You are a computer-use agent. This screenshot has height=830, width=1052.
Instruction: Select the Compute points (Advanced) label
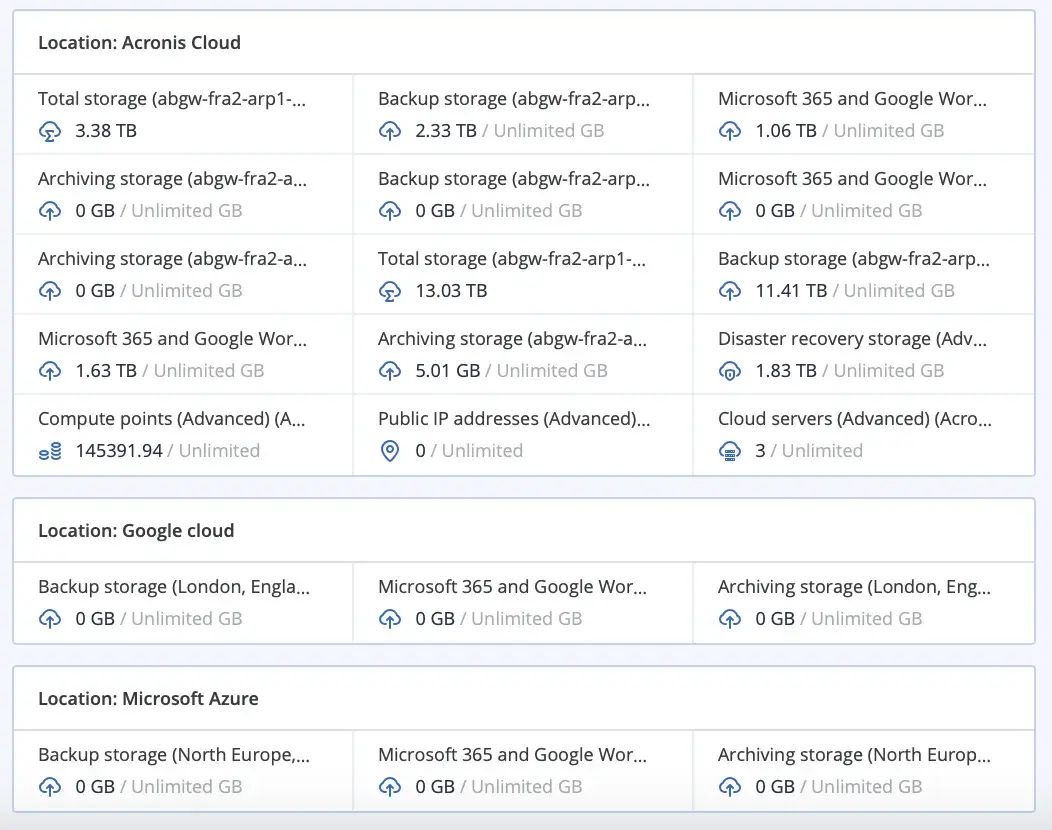tap(171, 419)
